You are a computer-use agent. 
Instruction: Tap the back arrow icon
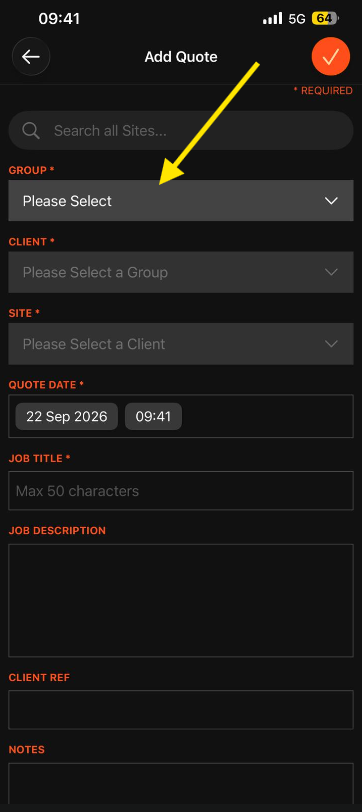pos(31,57)
